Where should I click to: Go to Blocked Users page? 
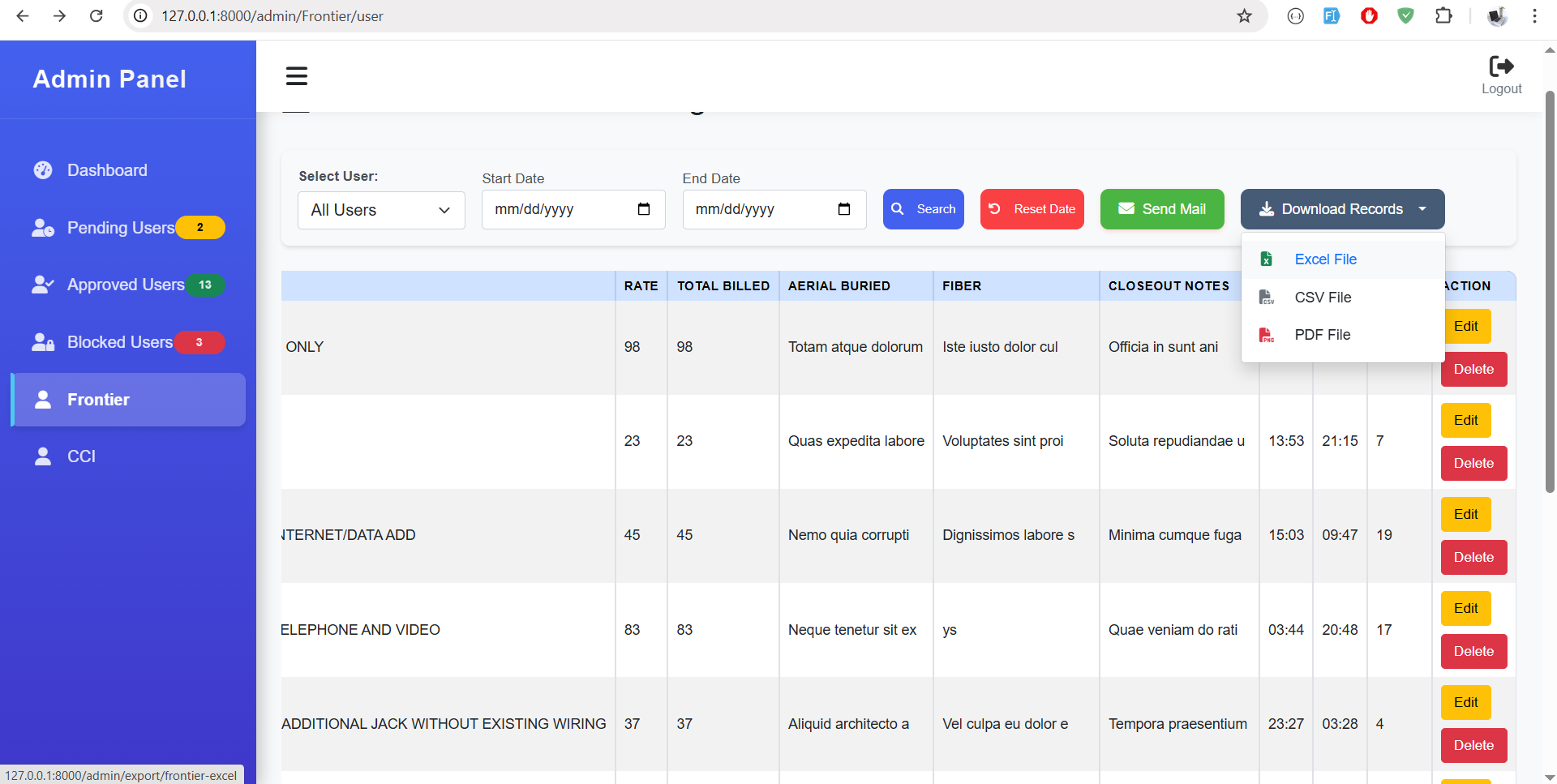click(x=119, y=342)
